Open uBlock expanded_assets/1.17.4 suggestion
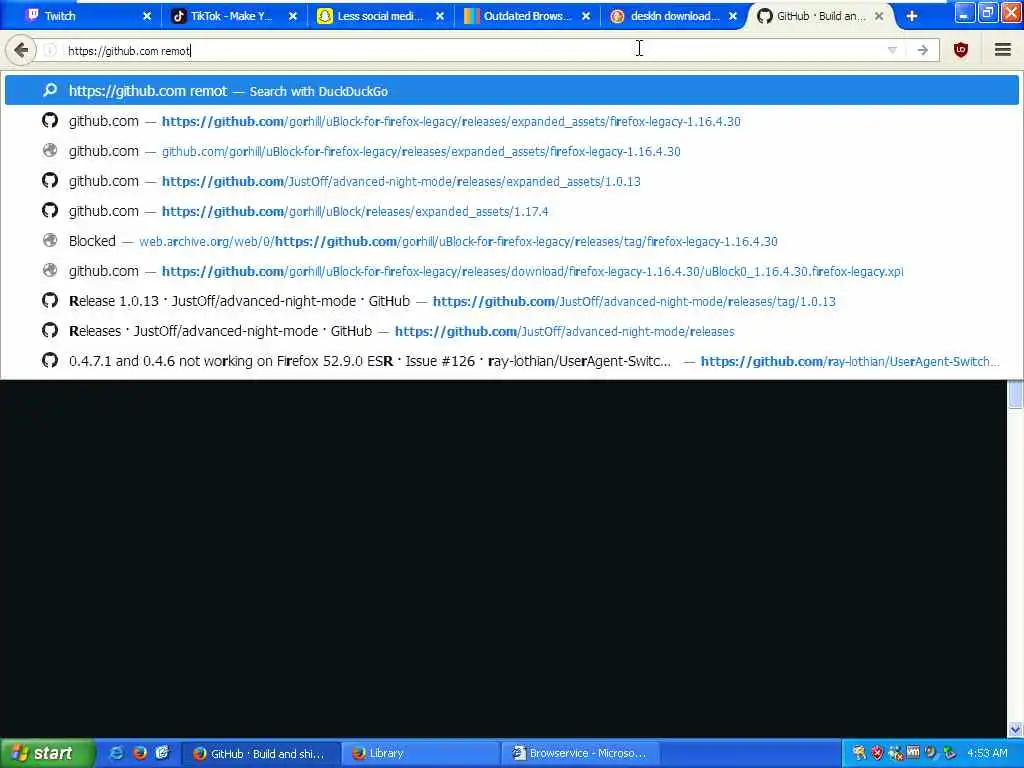The width and height of the screenshot is (1024, 768). 511,211
